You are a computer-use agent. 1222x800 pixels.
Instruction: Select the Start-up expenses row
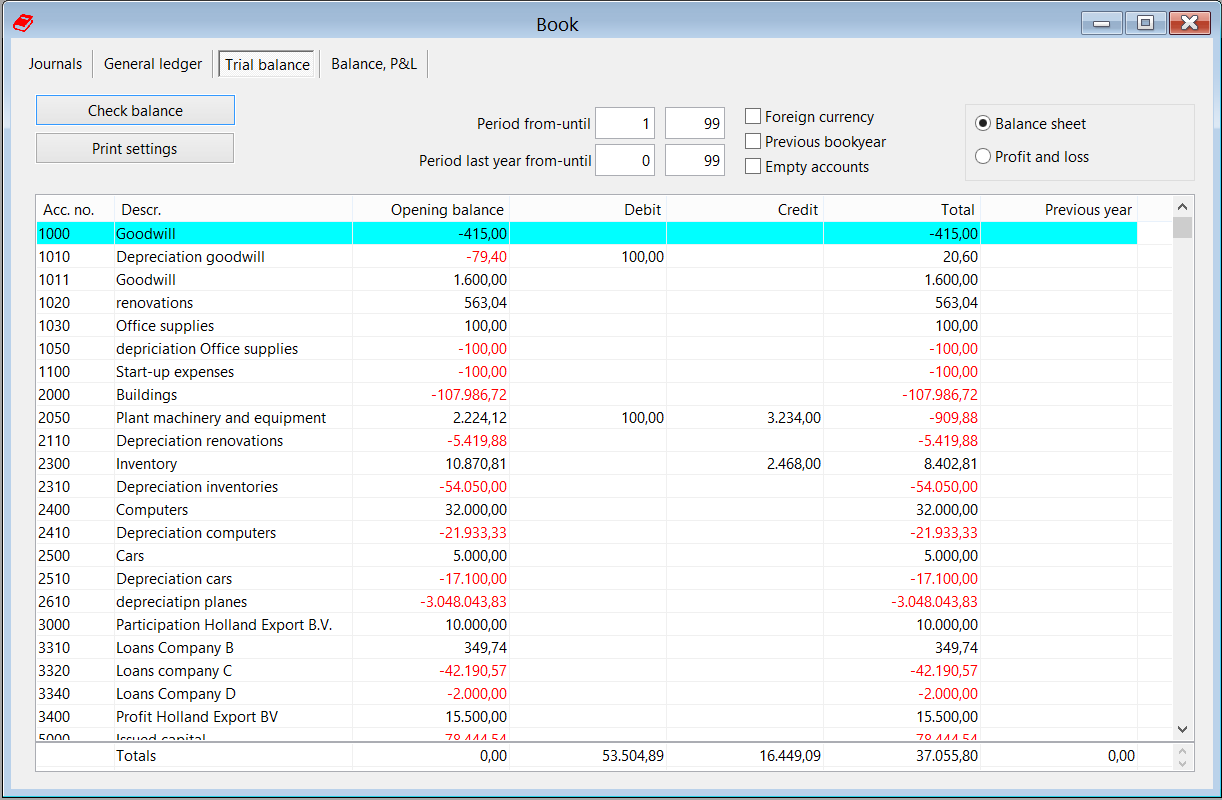click(x=587, y=372)
